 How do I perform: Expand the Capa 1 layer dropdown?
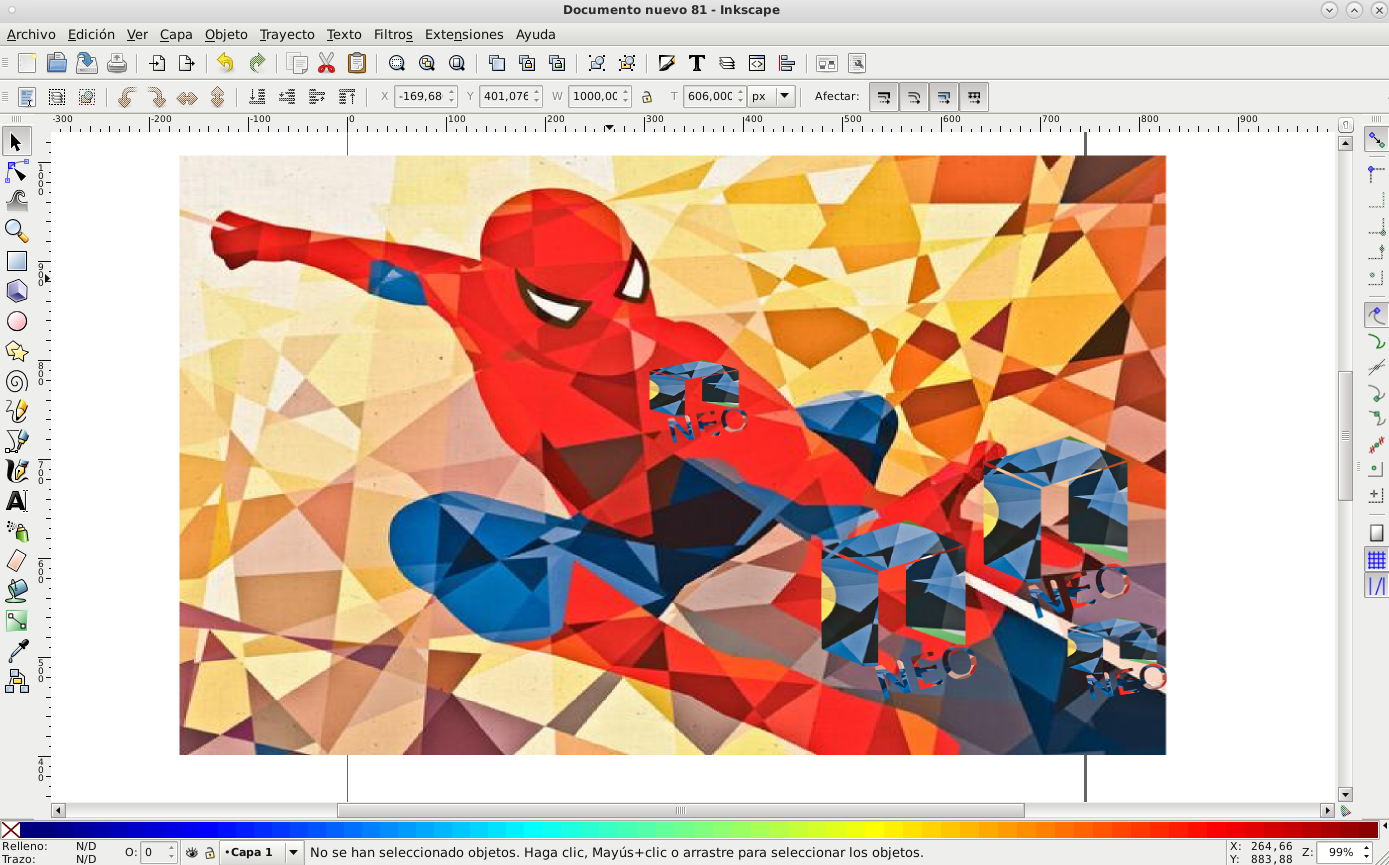pos(294,853)
